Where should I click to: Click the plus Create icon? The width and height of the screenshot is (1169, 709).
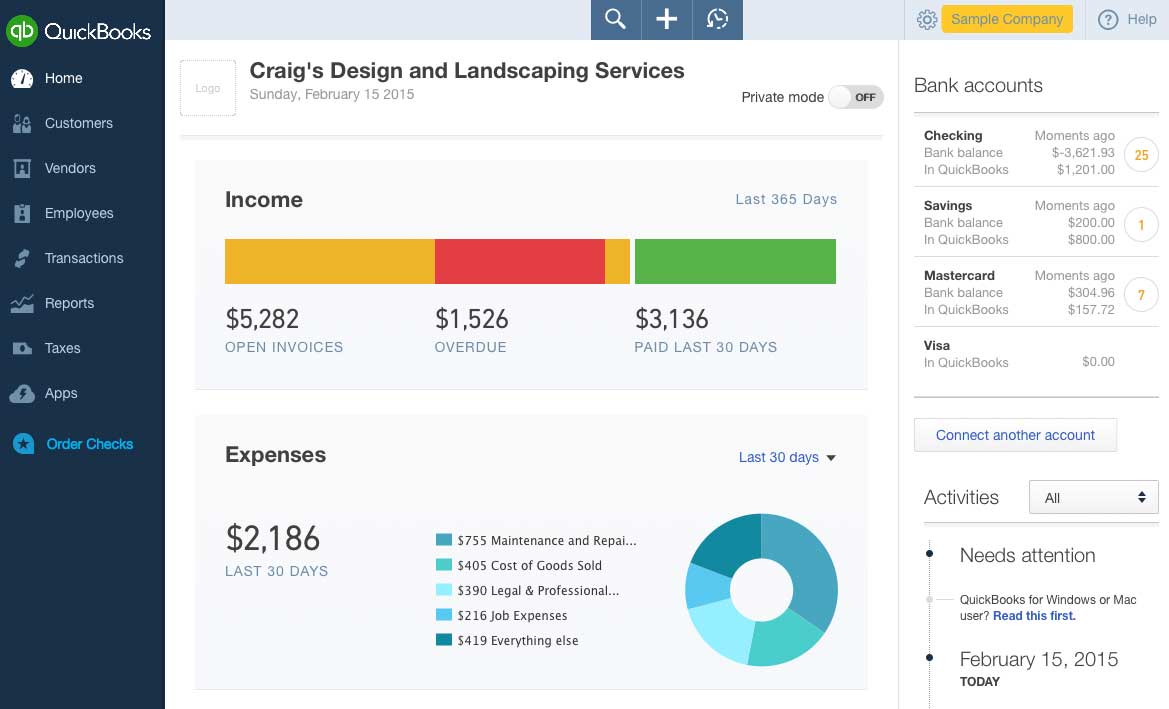(x=667, y=19)
